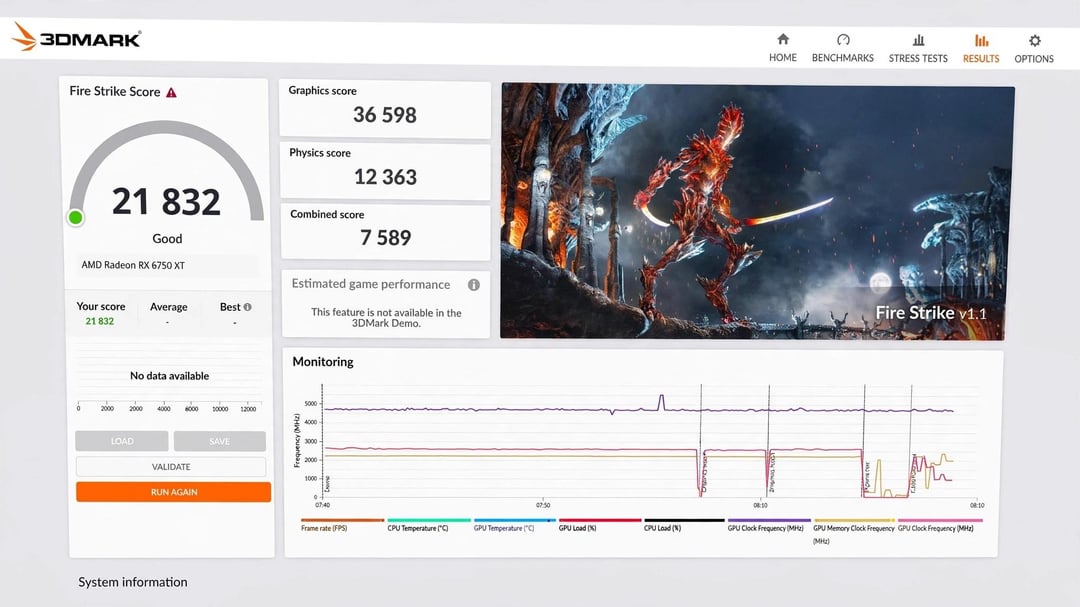The image size is (1080, 607).
Task: Click the Physics score value 12 363
Action: [385, 177]
